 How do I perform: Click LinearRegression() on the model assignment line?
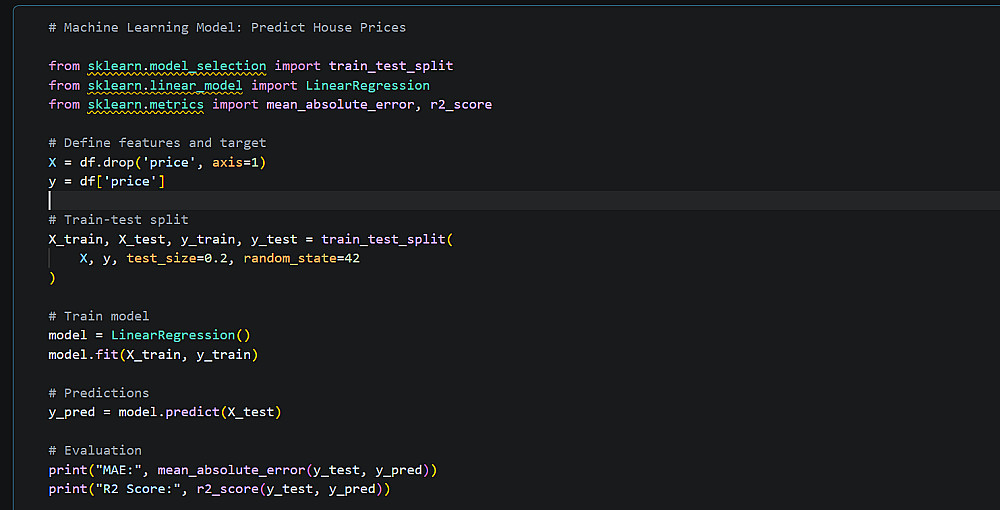180,335
